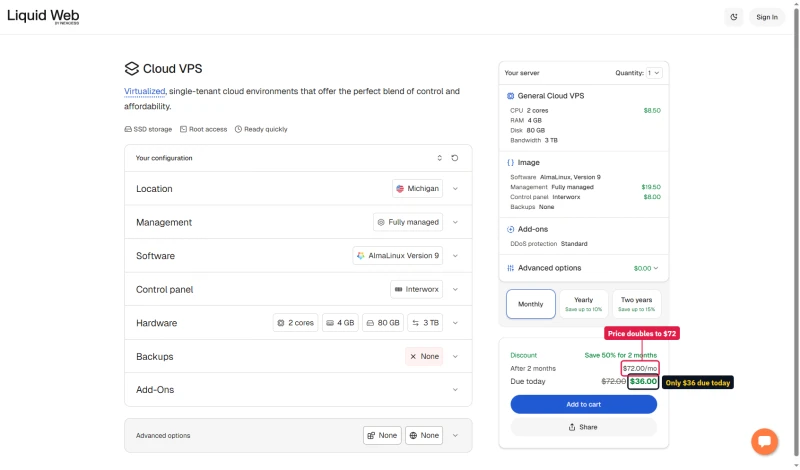
Task: Click the Share button
Action: coord(584,427)
